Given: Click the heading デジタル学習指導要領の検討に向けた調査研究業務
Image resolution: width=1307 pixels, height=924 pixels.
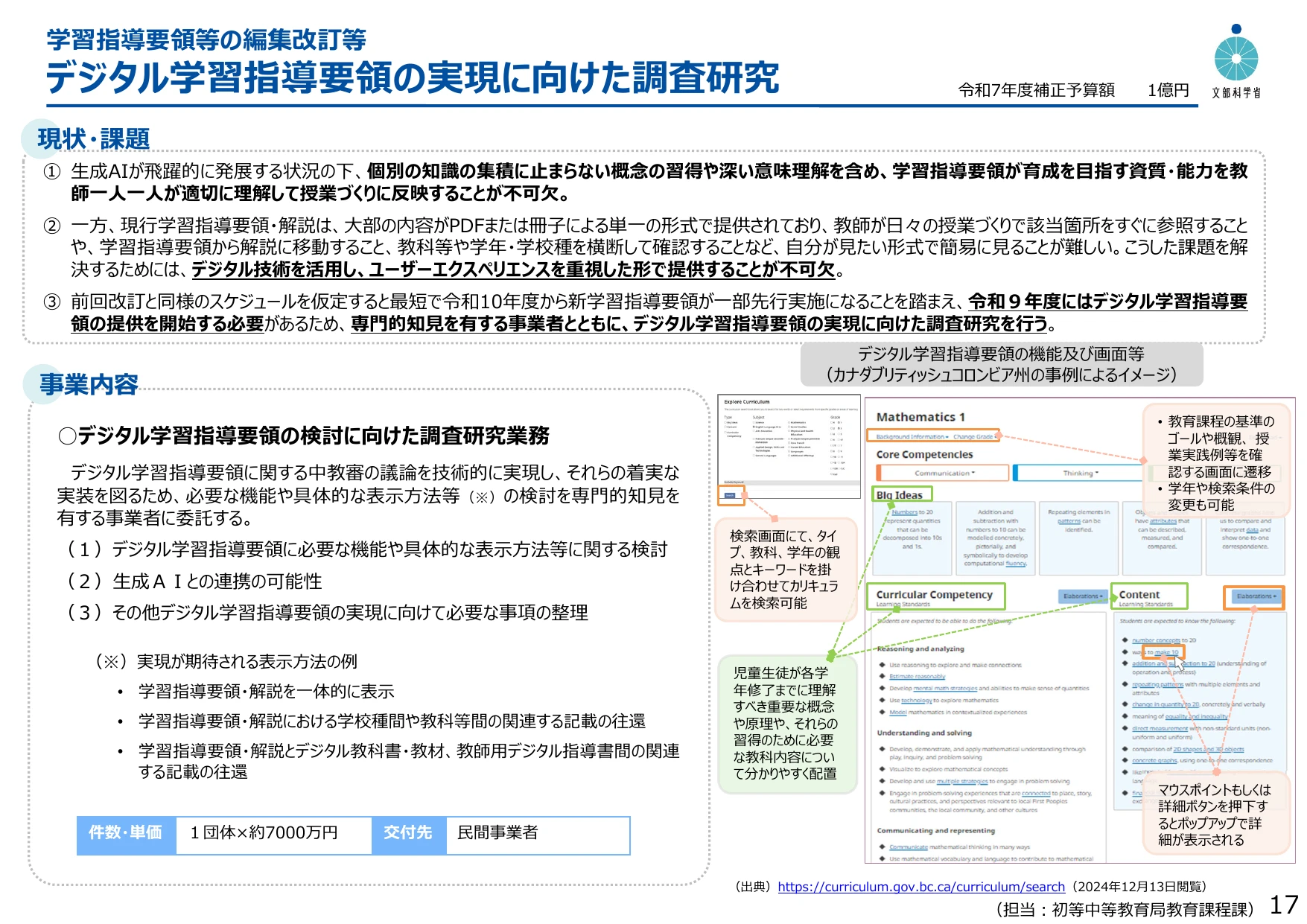Looking at the screenshot, I should coord(304,436).
